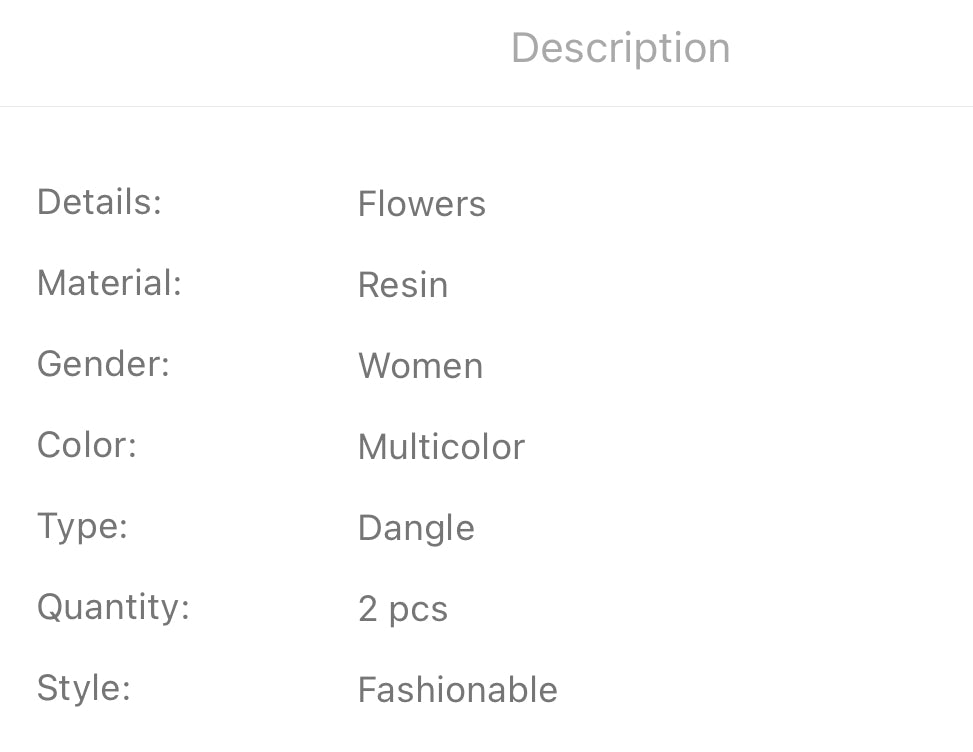Click the Color label

86,445
